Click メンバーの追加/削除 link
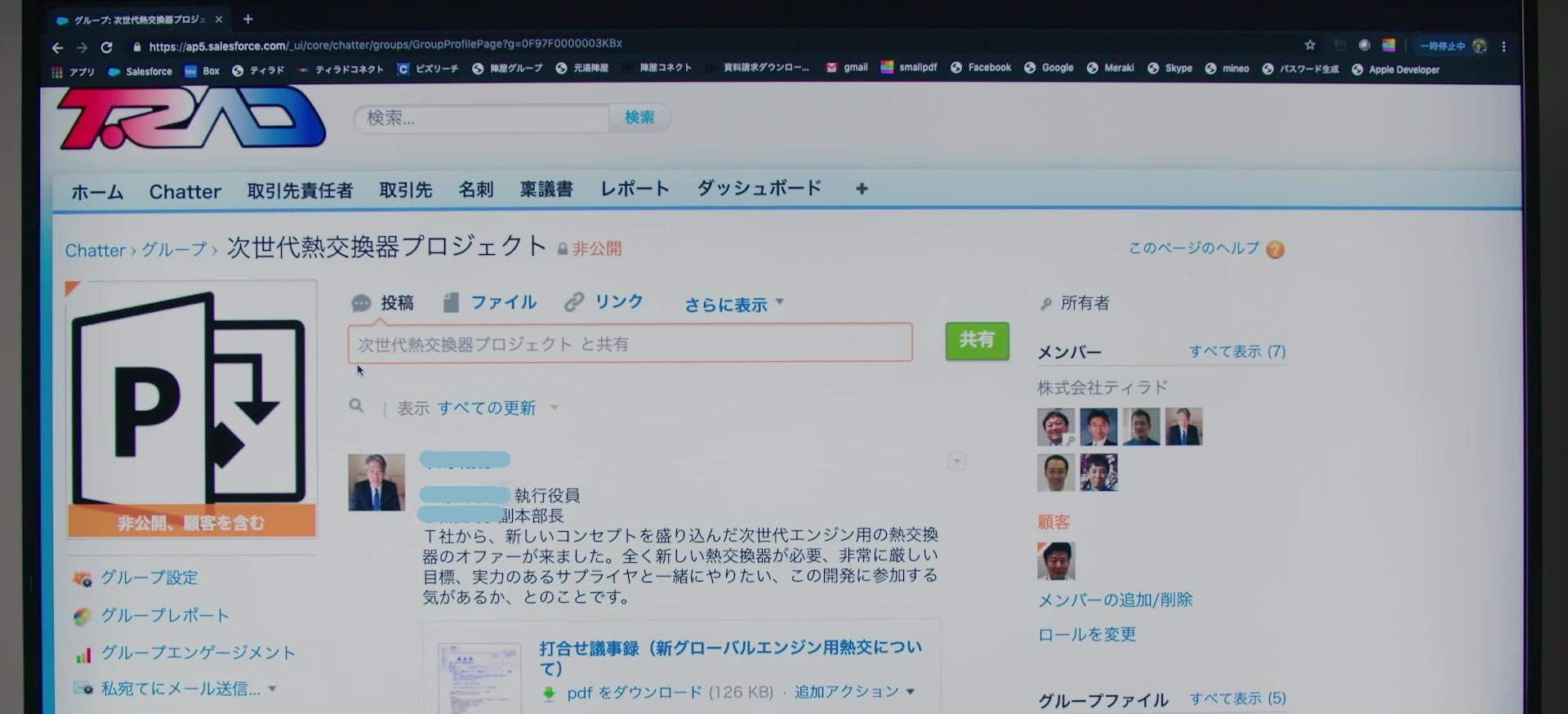The image size is (1568, 714). tap(1115, 600)
